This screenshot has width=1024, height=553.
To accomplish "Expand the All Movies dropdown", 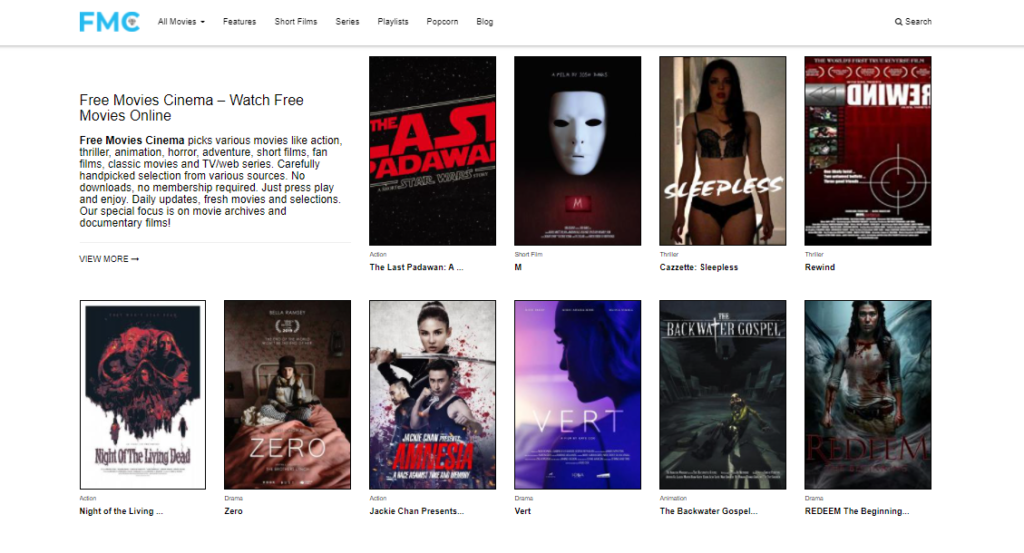I will pyautogui.click(x=181, y=22).
